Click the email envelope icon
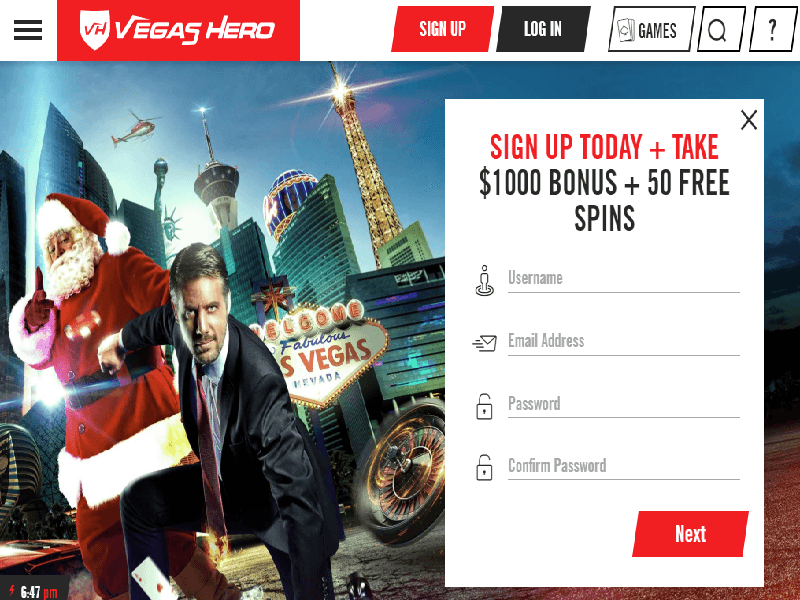 (x=485, y=343)
